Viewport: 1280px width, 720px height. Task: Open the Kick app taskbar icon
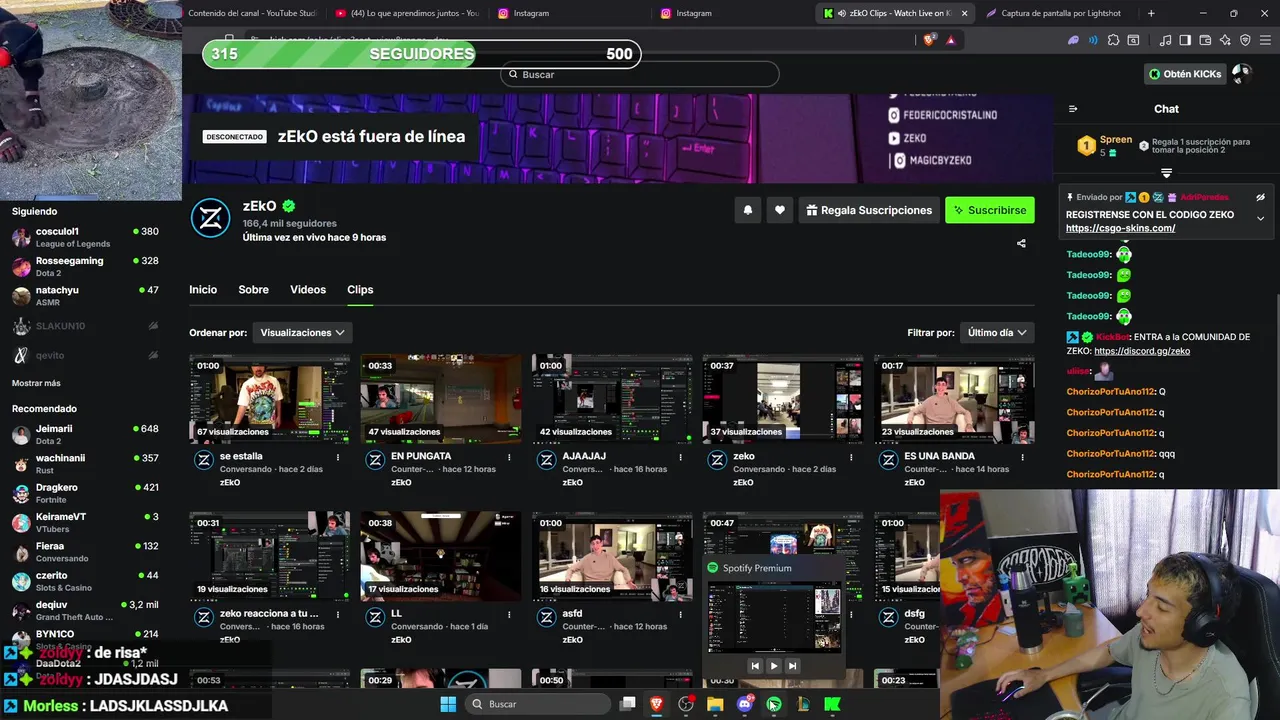pos(832,704)
